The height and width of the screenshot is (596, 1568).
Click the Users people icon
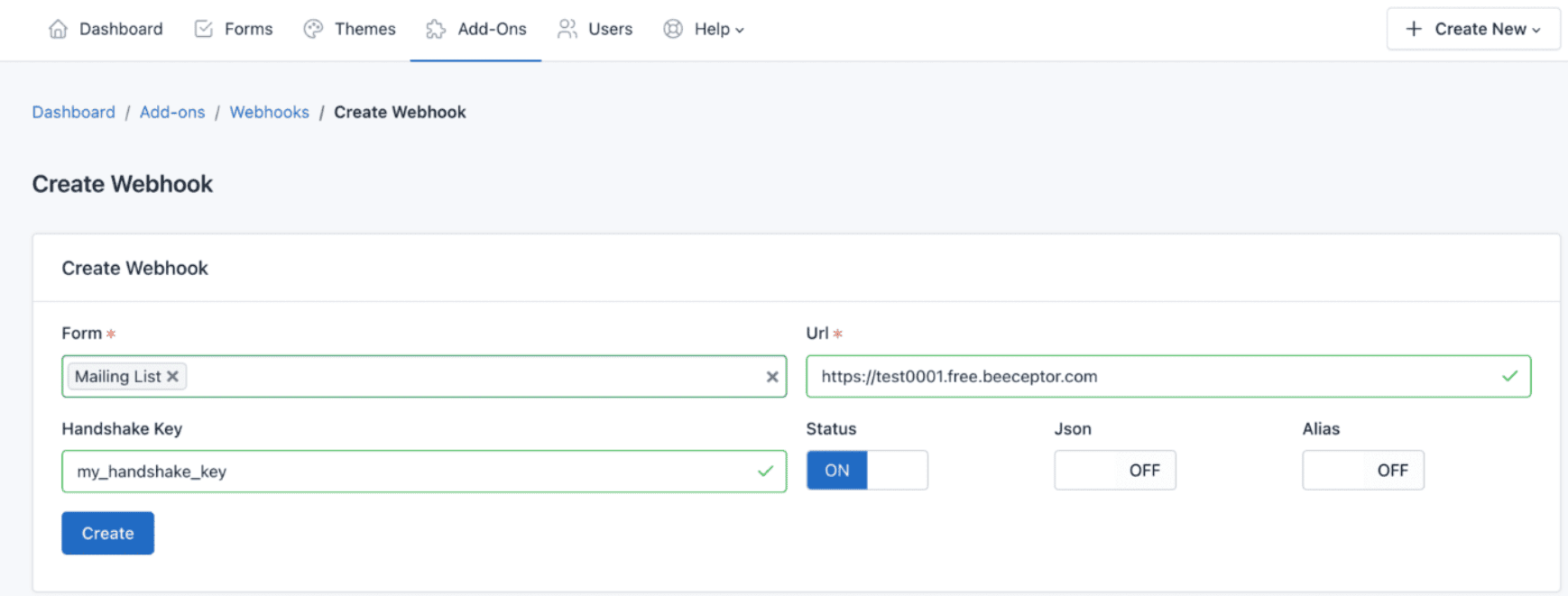(567, 29)
